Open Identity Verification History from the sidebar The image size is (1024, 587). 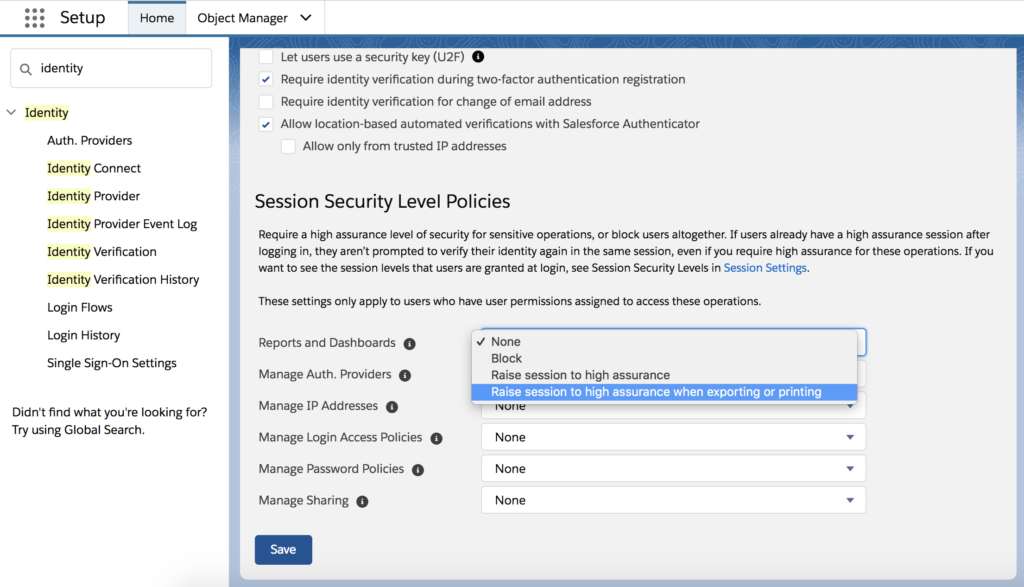123,279
